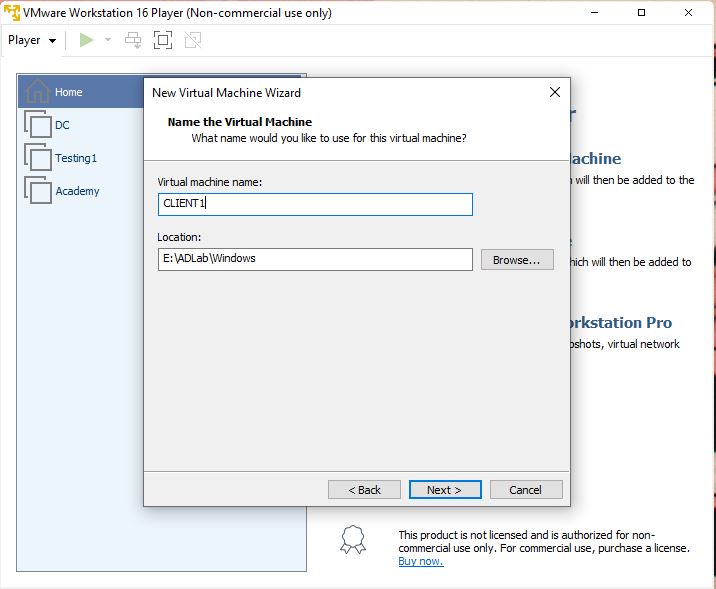This screenshot has height=589, width=716.
Task: Select the Testing1 virtual machine
Action: (76, 158)
